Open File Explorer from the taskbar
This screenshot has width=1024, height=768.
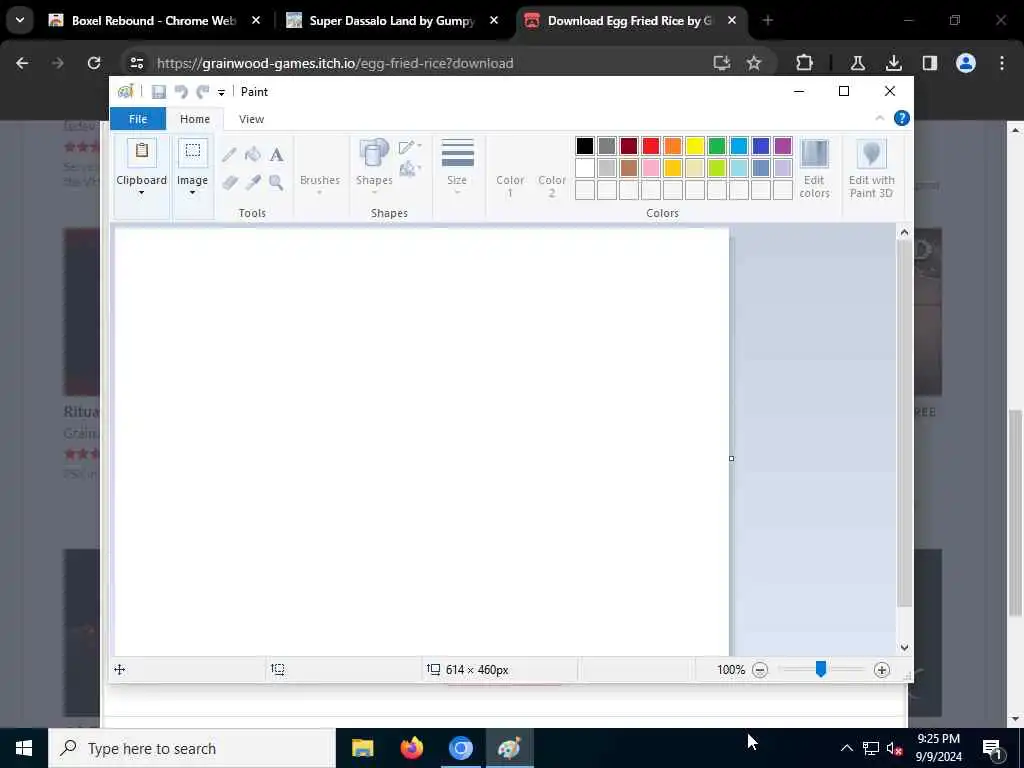(362, 748)
